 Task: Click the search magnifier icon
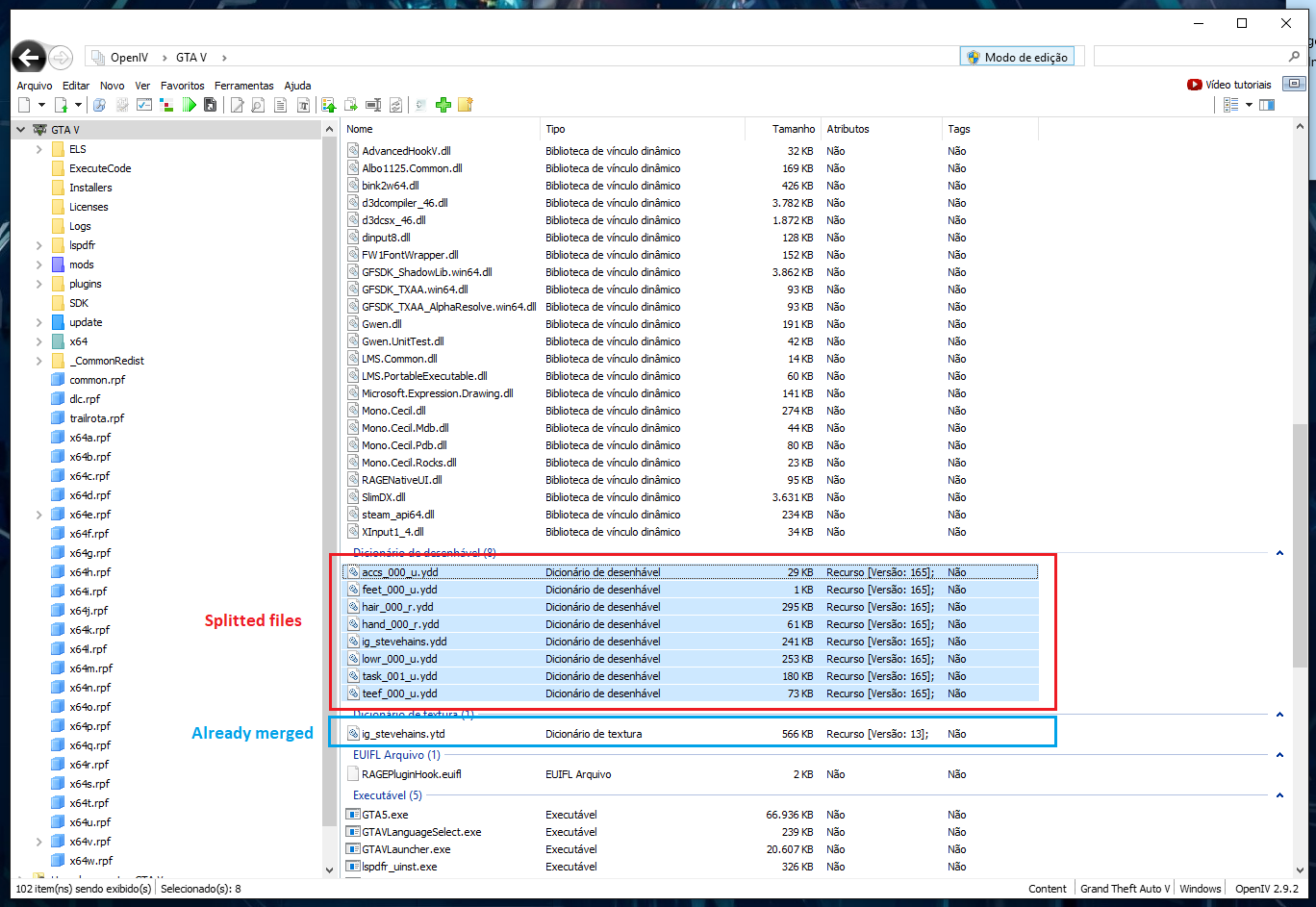(1294, 57)
